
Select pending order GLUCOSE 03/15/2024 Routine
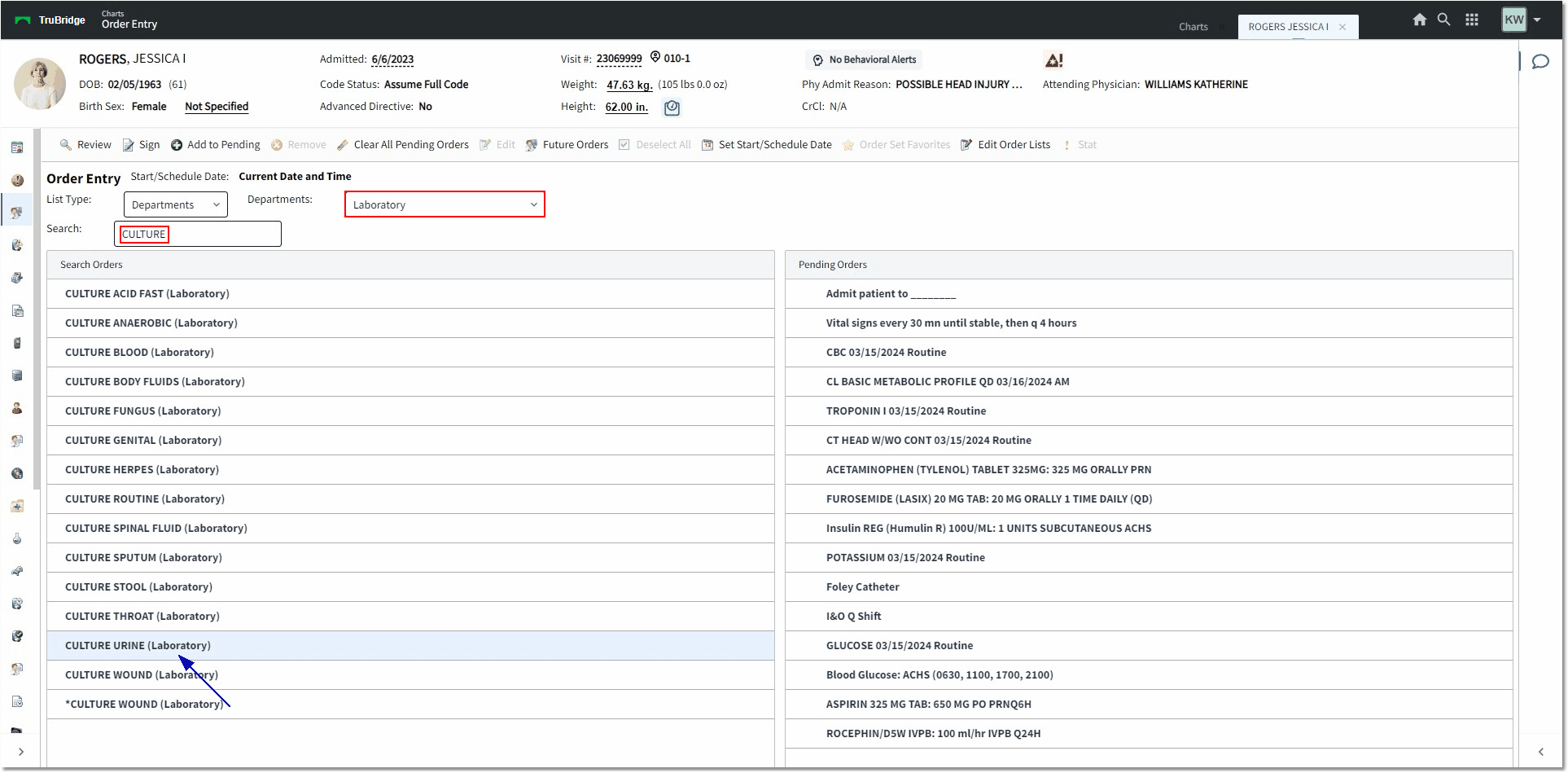tap(1149, 646)
